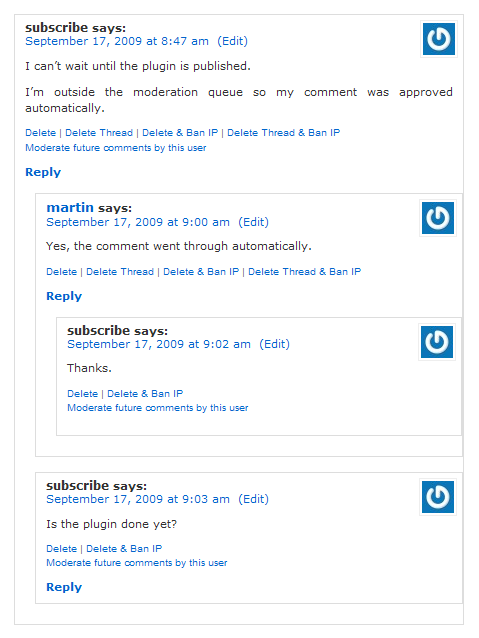This screenshot has width=479, height=638.
Task: Delete & Ban IP on the 'Thanks.' comment
Action: 145,394
